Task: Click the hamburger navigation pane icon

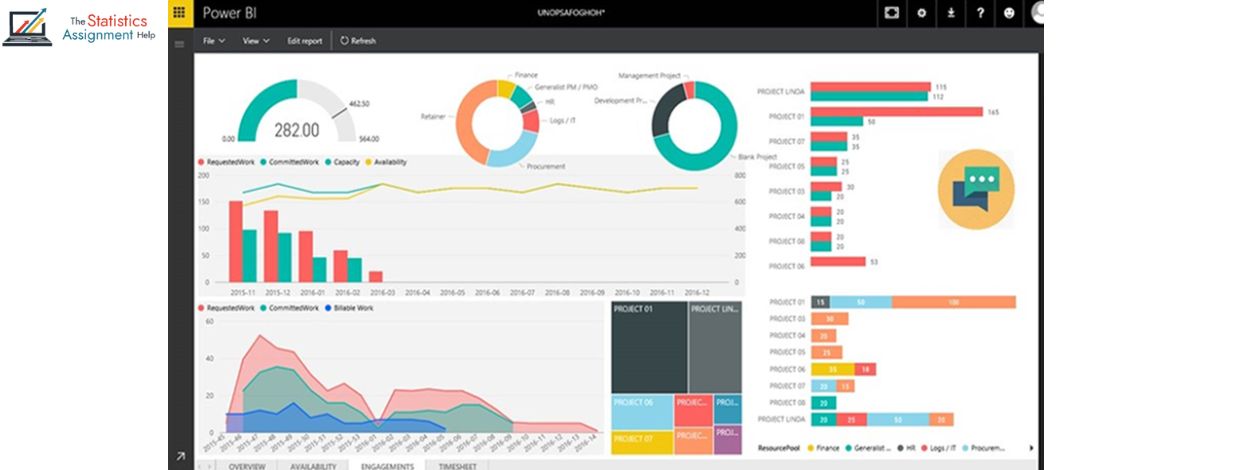Action: click(180, 44)
